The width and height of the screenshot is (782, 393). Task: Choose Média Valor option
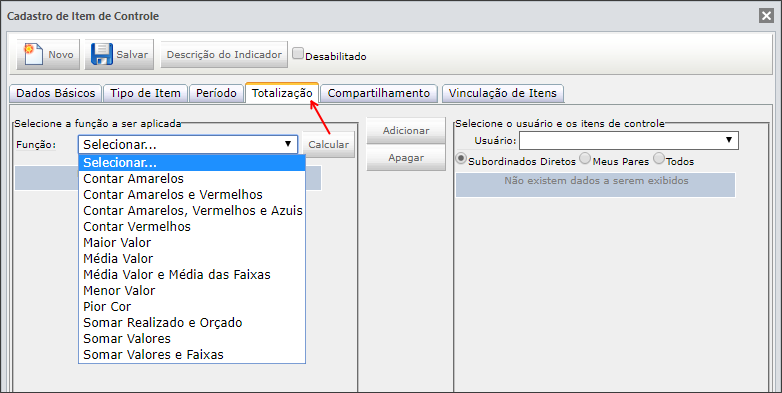point(192,258)
